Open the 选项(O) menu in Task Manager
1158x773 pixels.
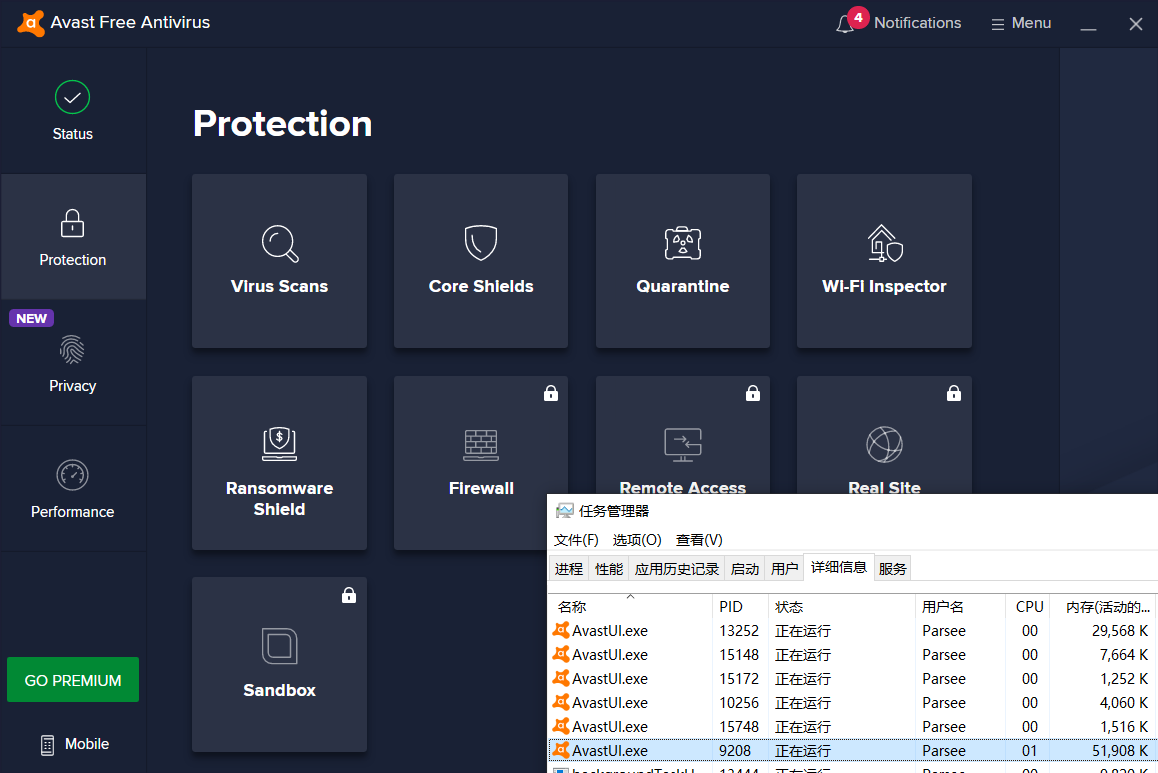(x=637, y=540)
